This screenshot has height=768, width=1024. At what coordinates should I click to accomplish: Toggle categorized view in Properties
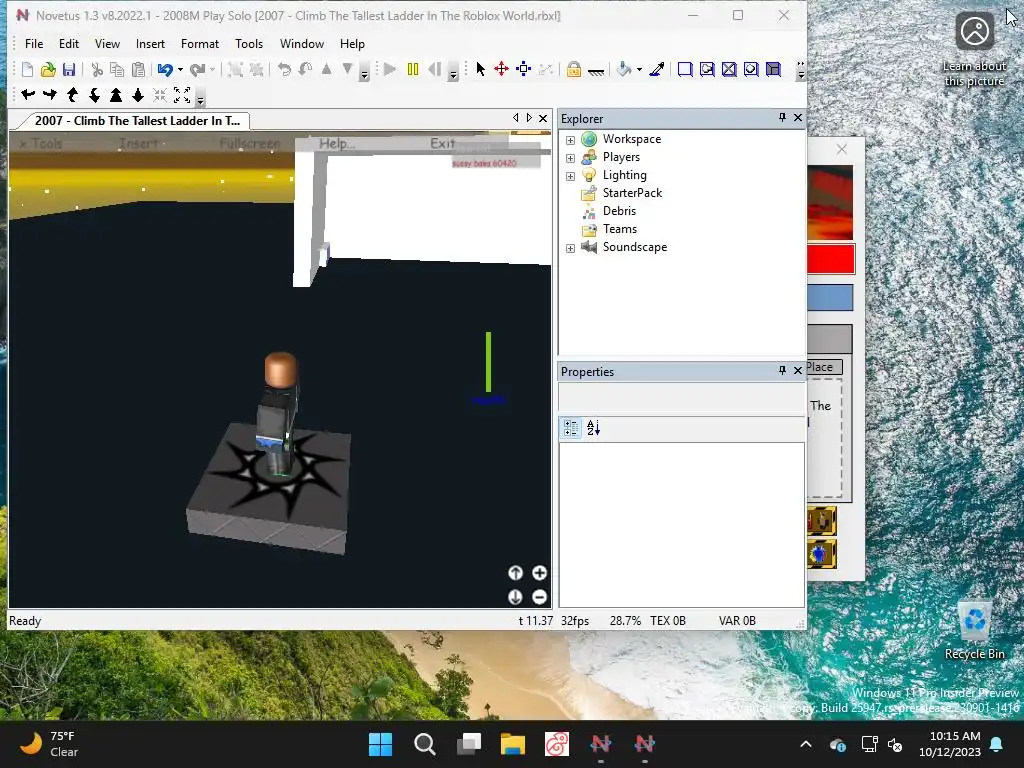571,428
